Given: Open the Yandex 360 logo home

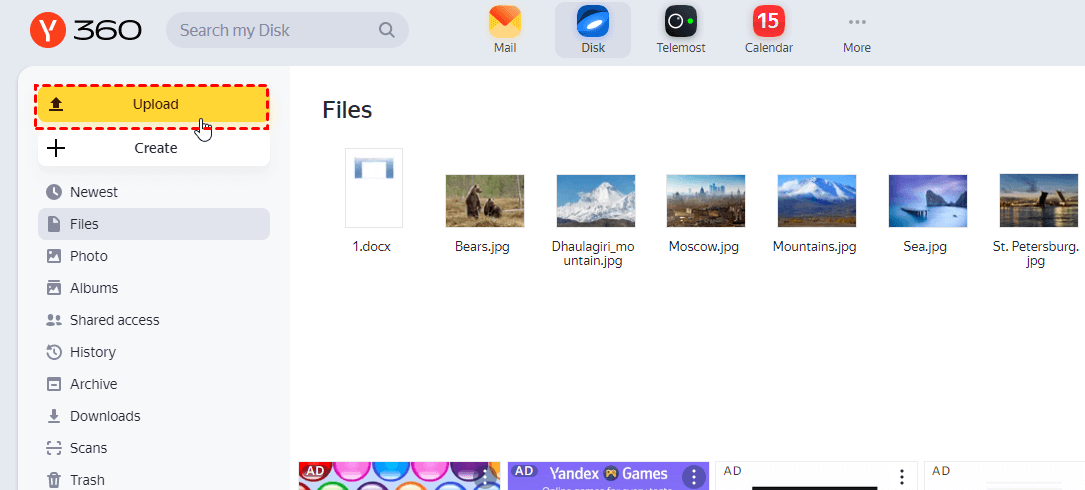Looking at the screenshot, I should (x=86, y=30).
